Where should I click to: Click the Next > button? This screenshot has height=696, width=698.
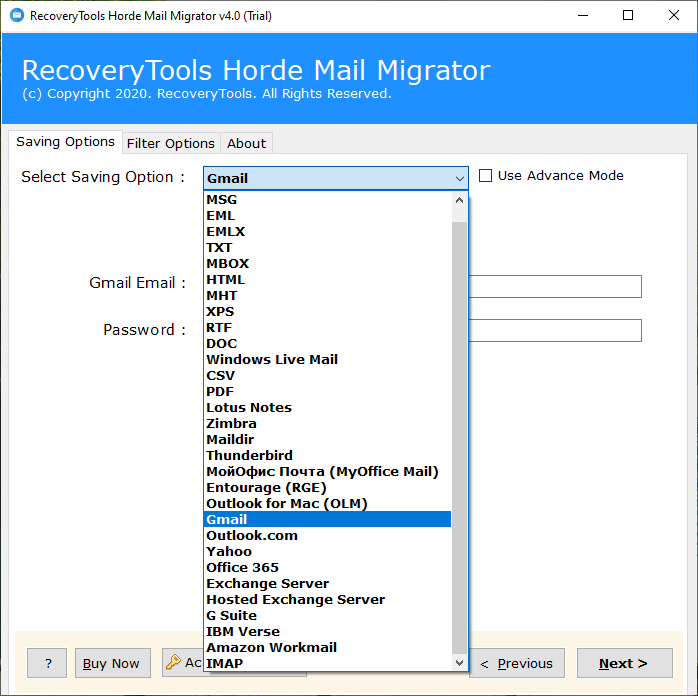[624, 664]
